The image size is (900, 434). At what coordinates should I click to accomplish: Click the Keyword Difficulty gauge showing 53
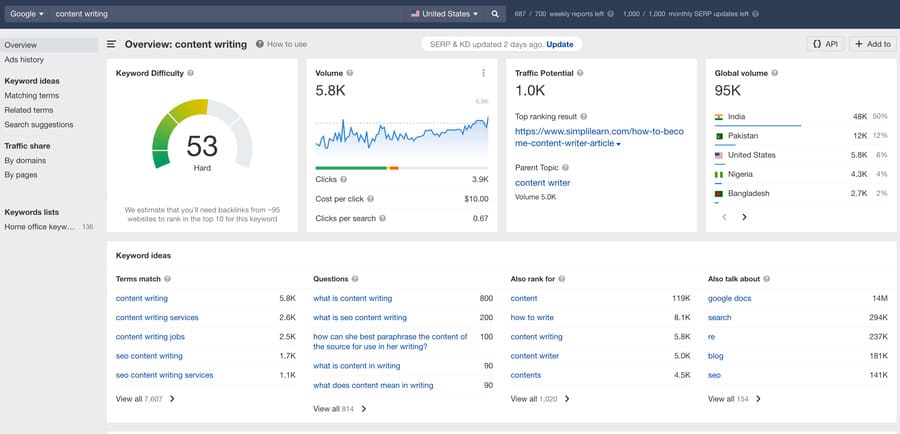click(202, 134)
